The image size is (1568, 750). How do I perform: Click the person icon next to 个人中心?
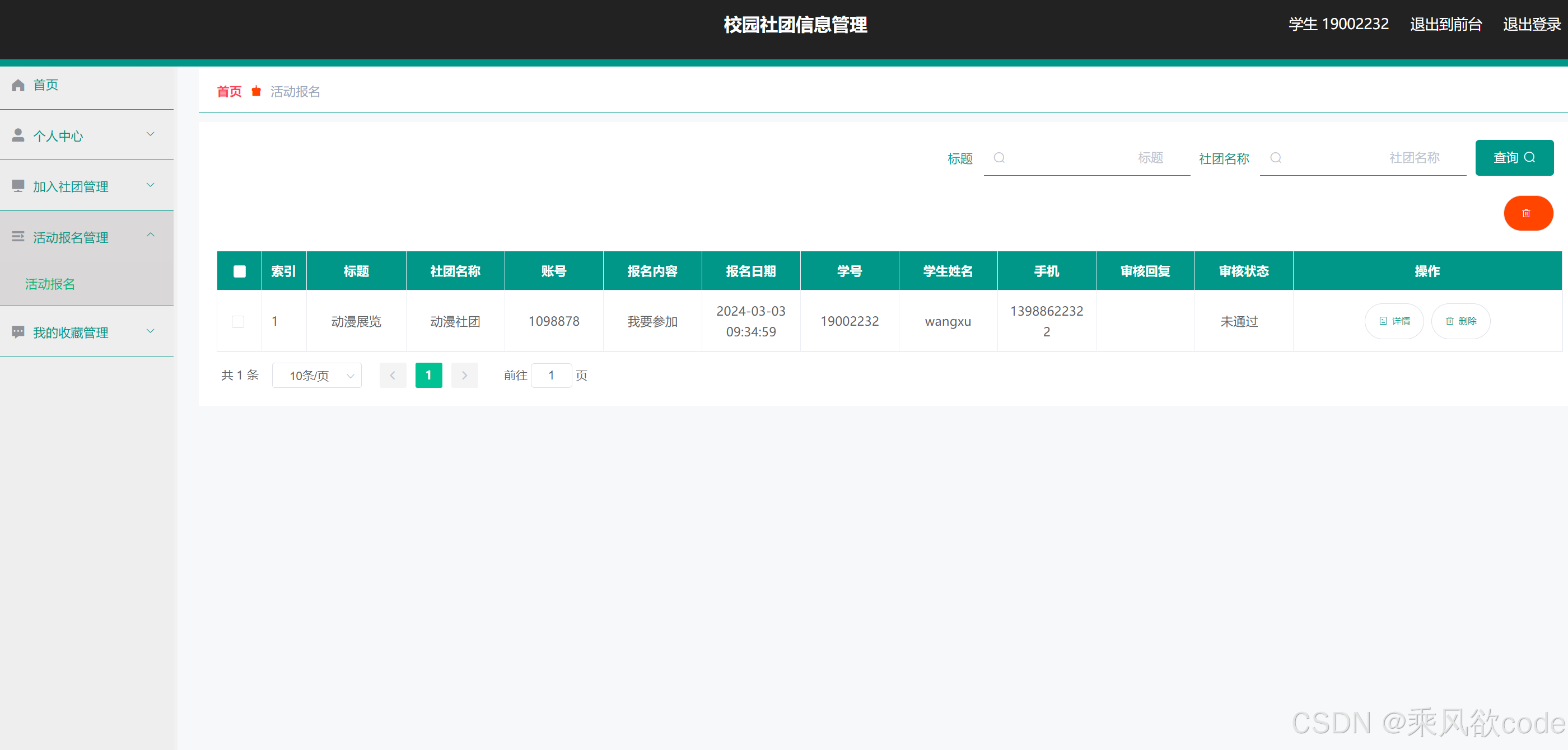tap(18, 134)
